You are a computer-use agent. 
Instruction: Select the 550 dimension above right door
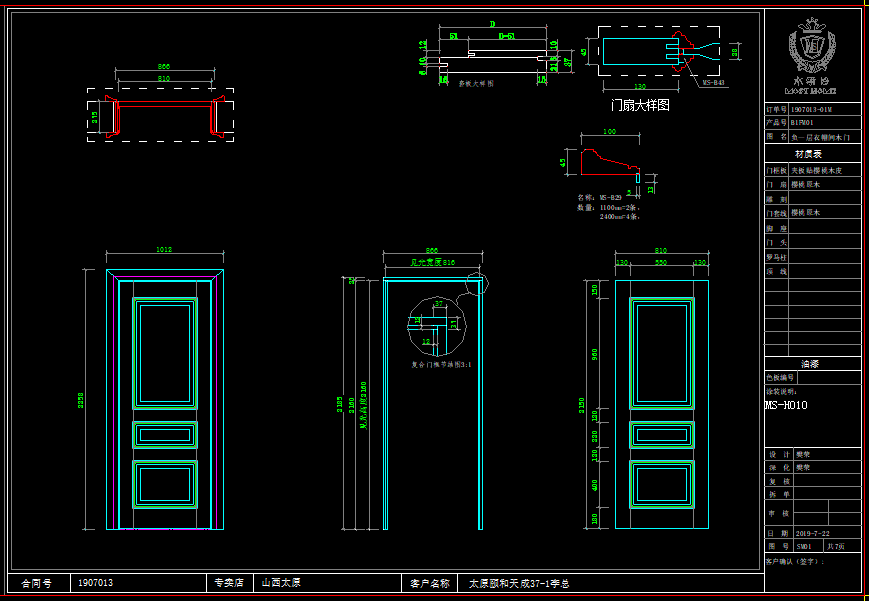point(661,262)
